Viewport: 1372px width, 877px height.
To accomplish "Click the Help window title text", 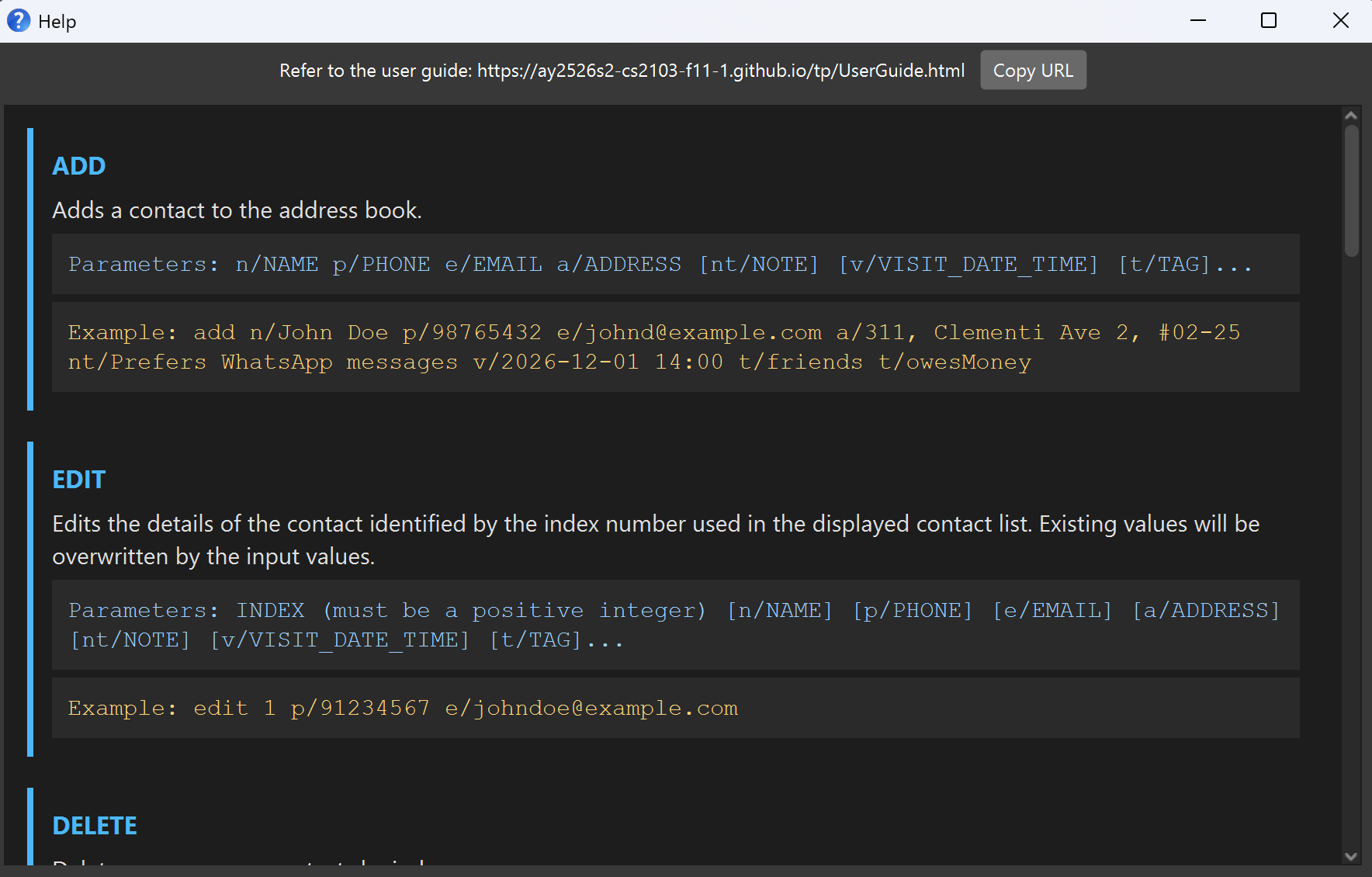I will 57,22.
